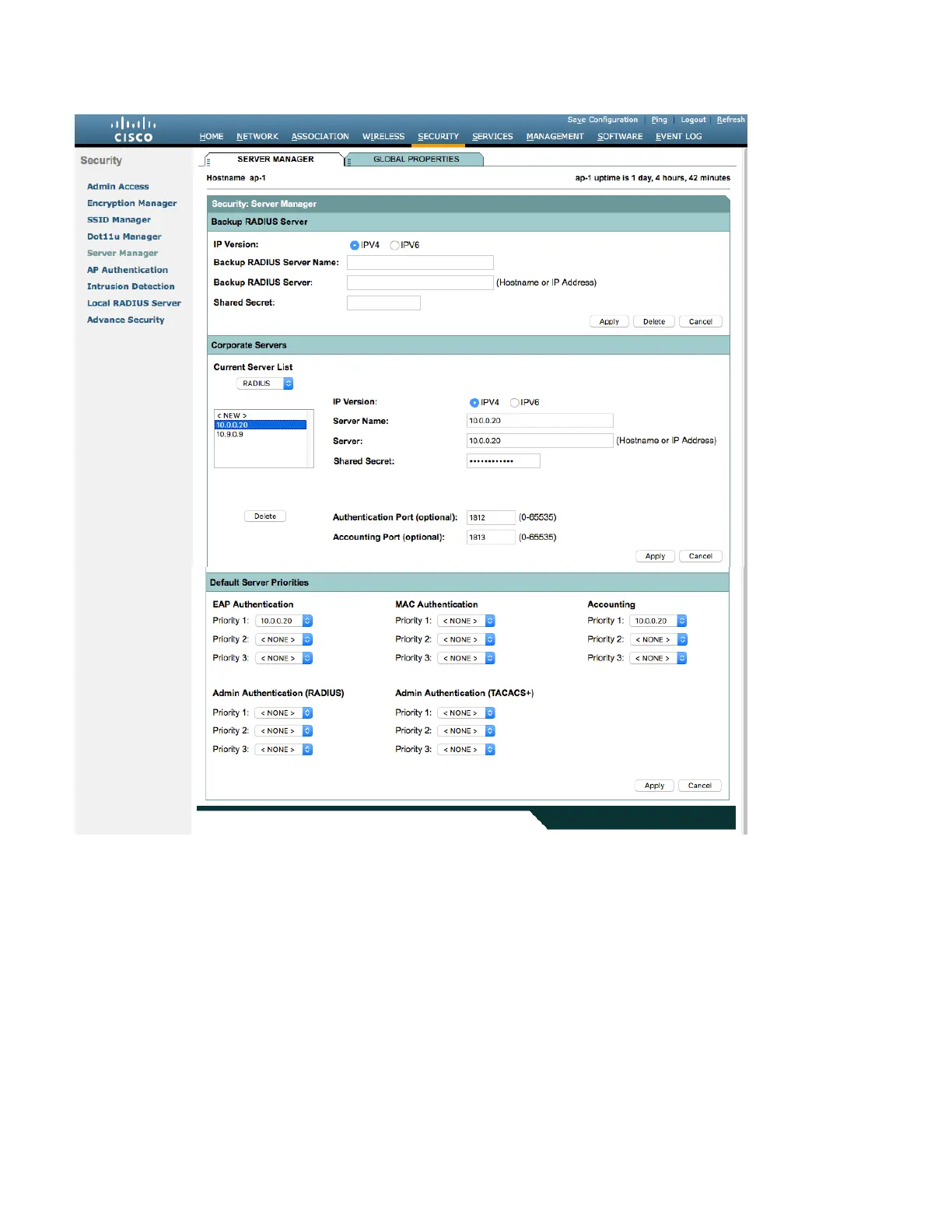Select "< NEW >" in Current Server List
952x1232 pixels.
coord(261,415)
